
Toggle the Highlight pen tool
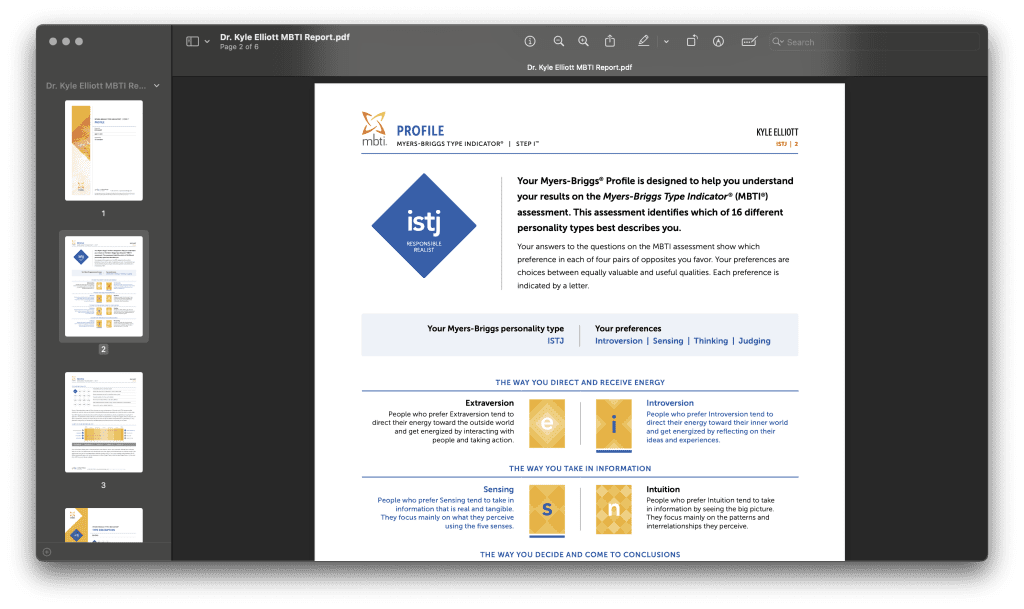point(643,41)
